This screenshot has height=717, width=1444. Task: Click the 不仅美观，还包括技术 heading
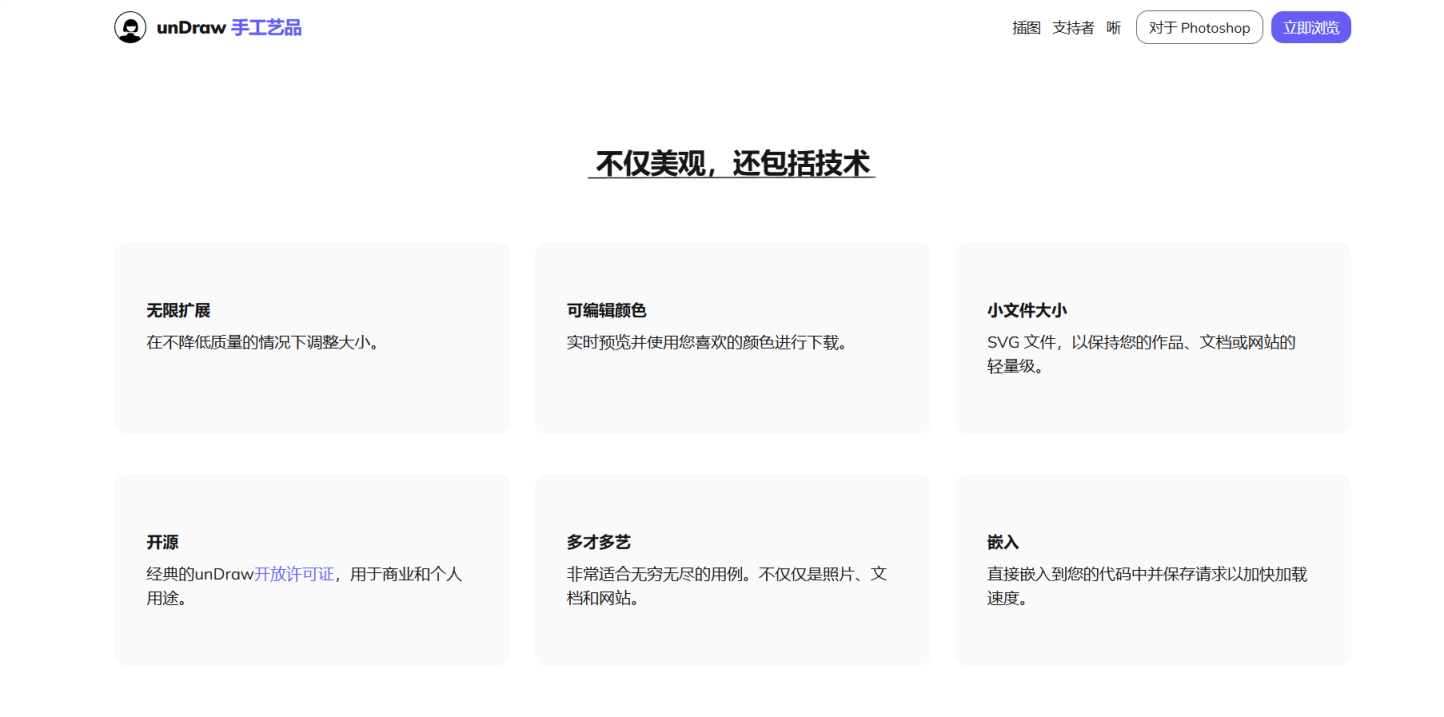(732, 163)
